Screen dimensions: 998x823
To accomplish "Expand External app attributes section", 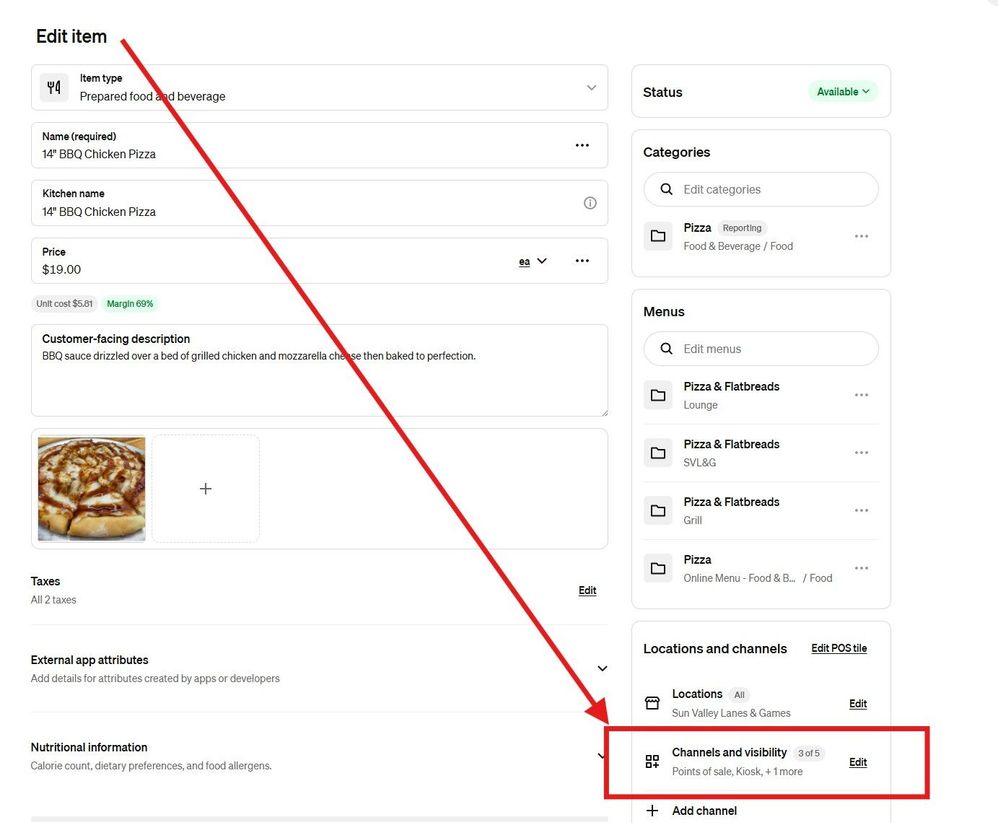I will coord(602,668).
